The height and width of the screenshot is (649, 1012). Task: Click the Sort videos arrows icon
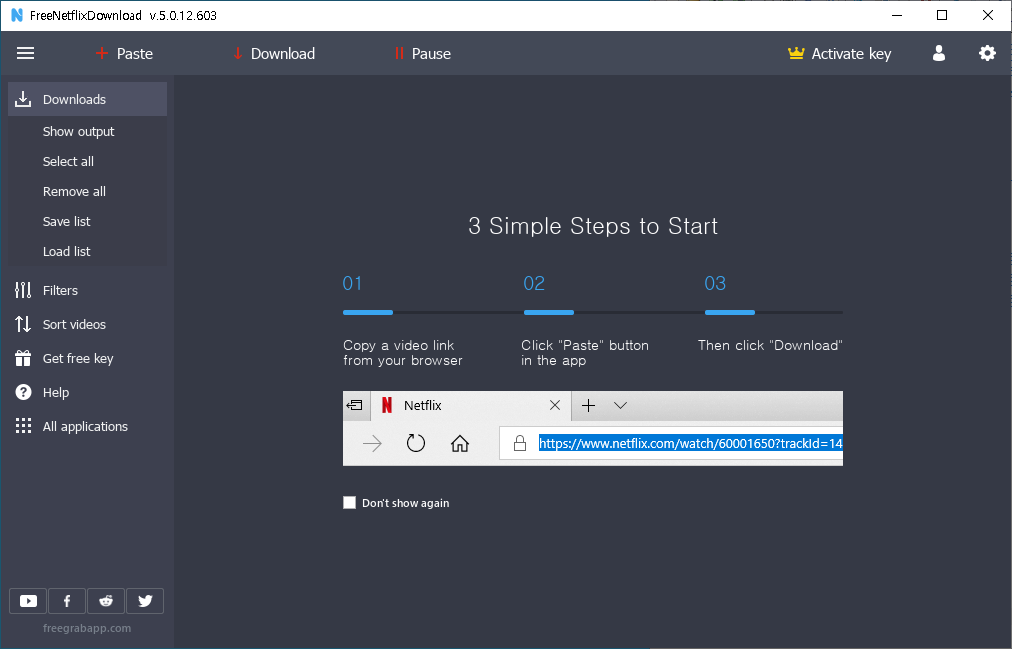23,324
